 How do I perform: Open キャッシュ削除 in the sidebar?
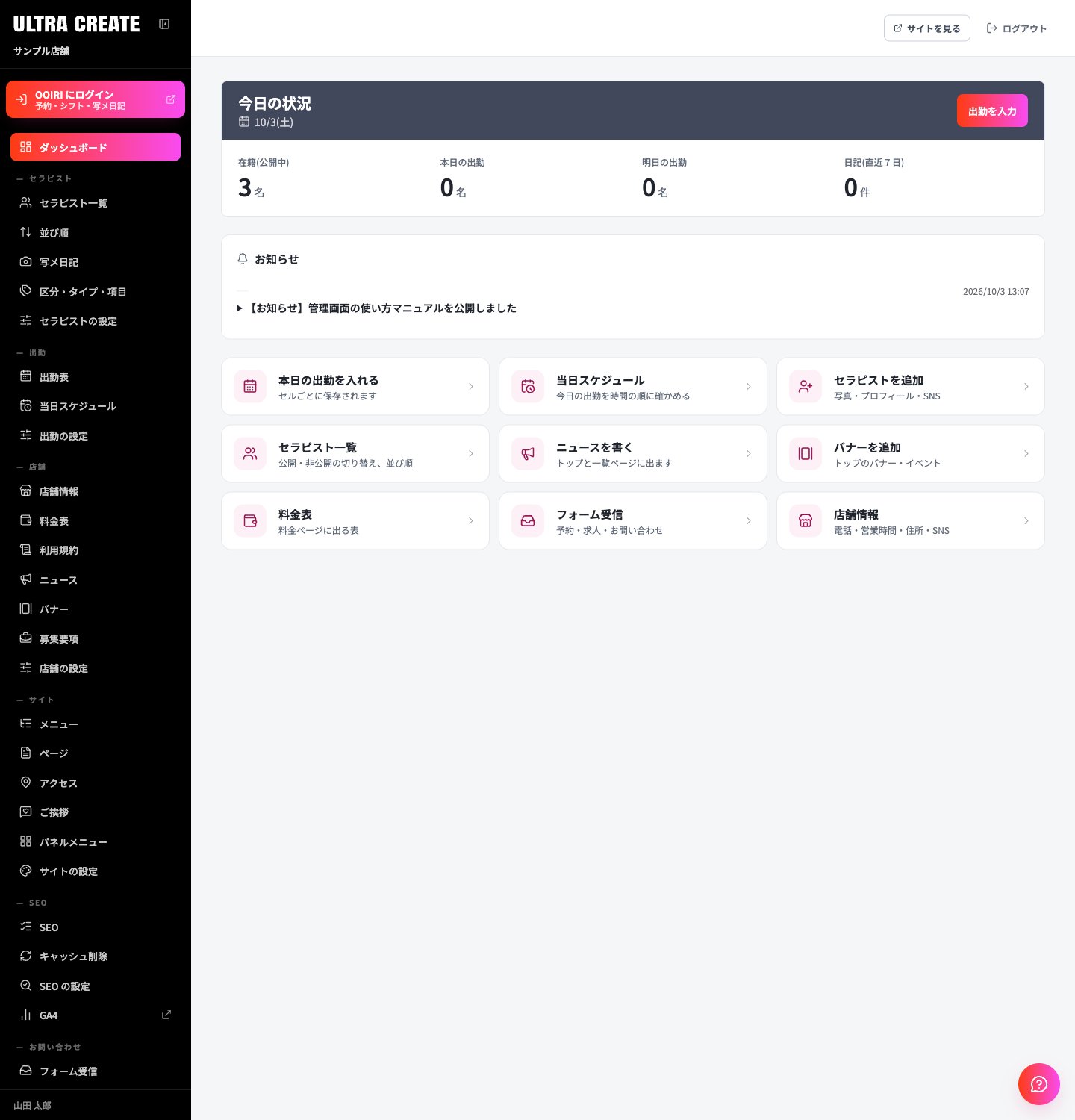(96, 956)
